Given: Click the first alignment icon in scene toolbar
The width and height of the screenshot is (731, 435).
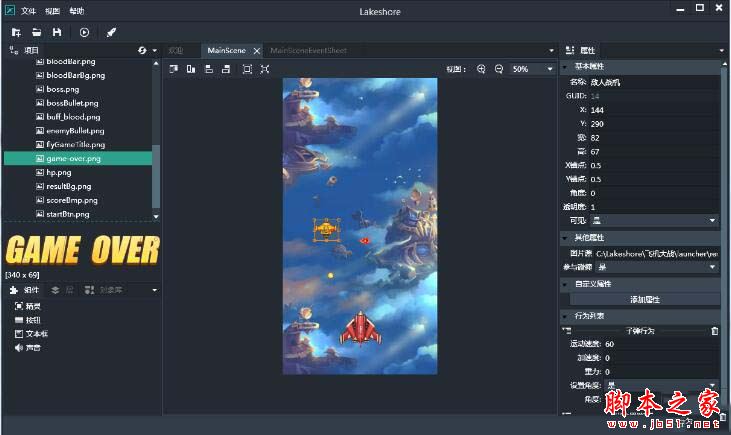Looking at the screenshot, I should (173, 69).
